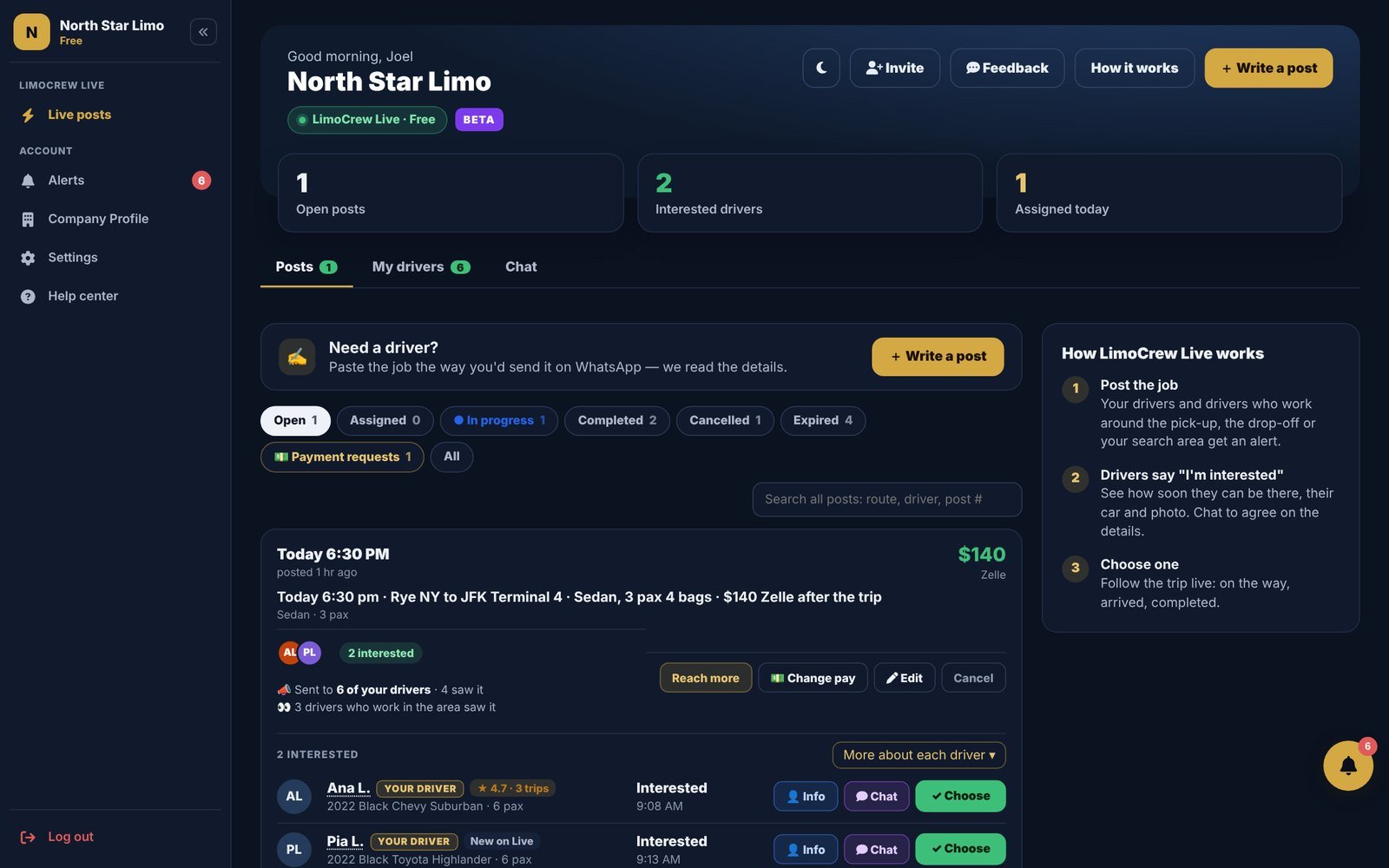1389x868 pixels.
Task: Show Expired posts
Action: (x=823, y=420)
